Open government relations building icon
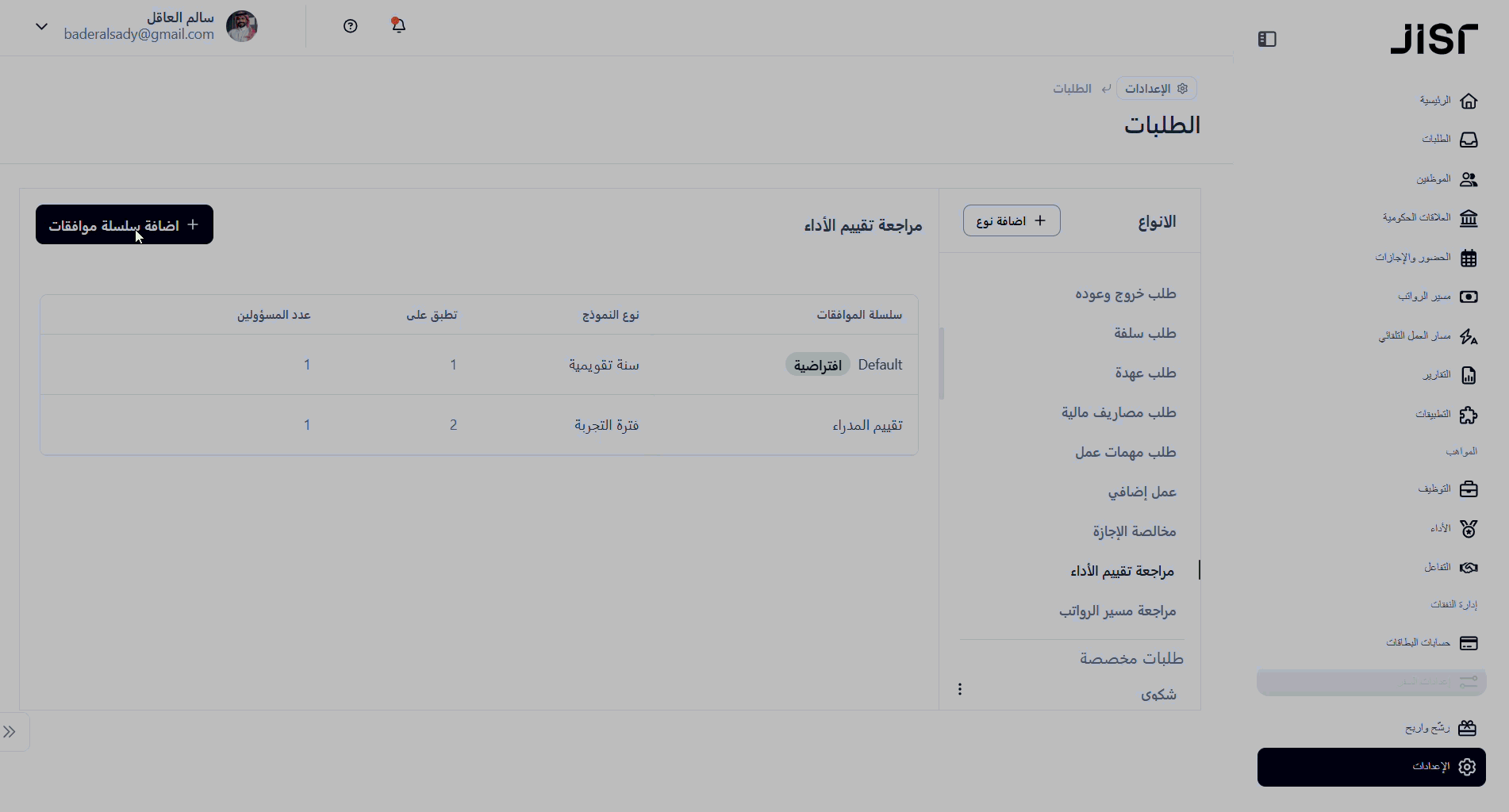 (x=1468, y=218)
